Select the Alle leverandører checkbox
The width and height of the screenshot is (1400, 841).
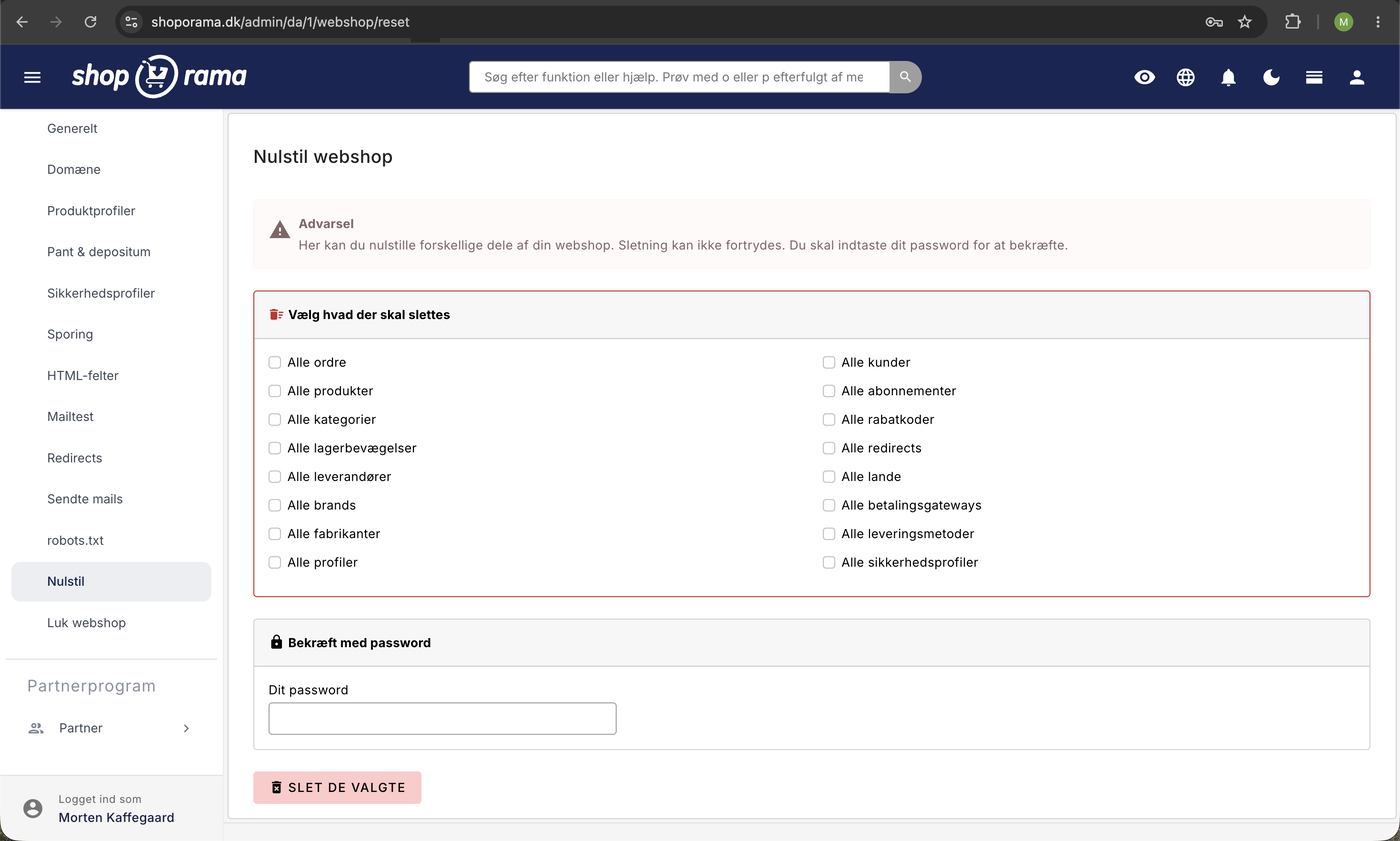tap(275, 476)
